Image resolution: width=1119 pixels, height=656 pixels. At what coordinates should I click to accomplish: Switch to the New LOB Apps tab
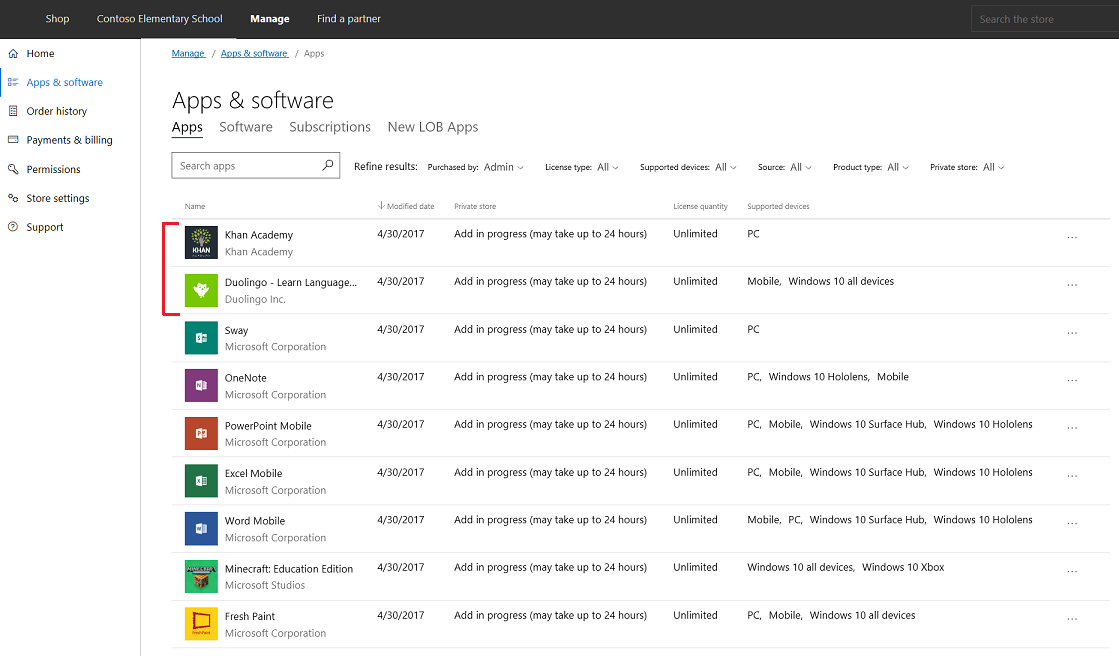[433, 127]
